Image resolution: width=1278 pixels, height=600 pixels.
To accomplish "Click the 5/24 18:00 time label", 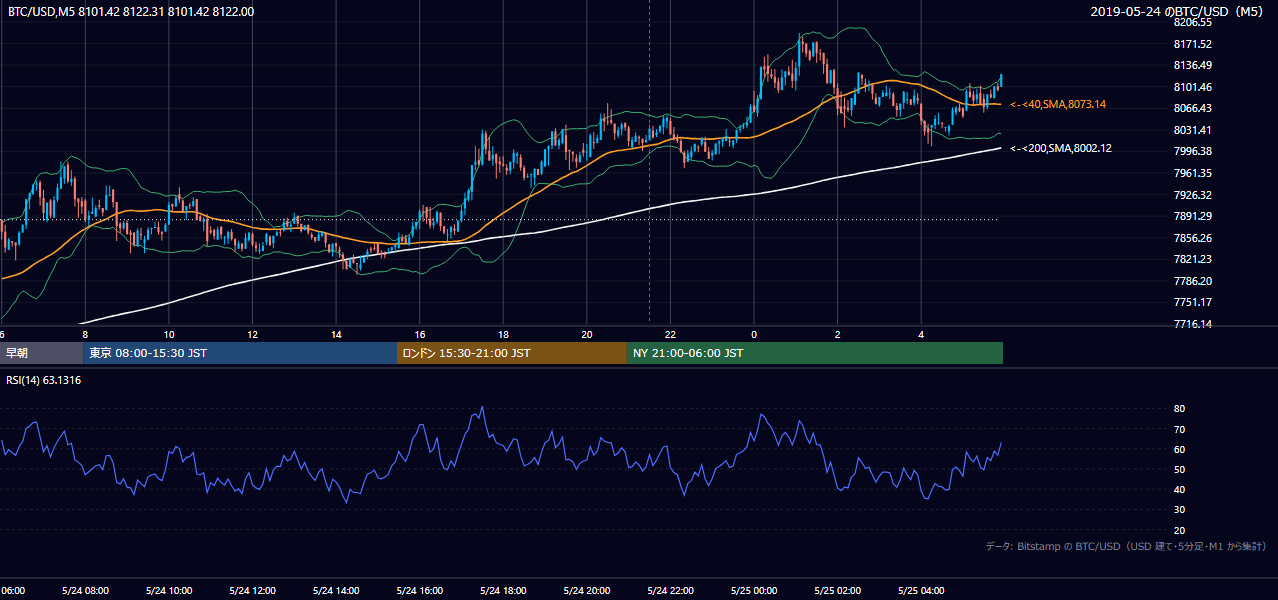I will [502, 591].
